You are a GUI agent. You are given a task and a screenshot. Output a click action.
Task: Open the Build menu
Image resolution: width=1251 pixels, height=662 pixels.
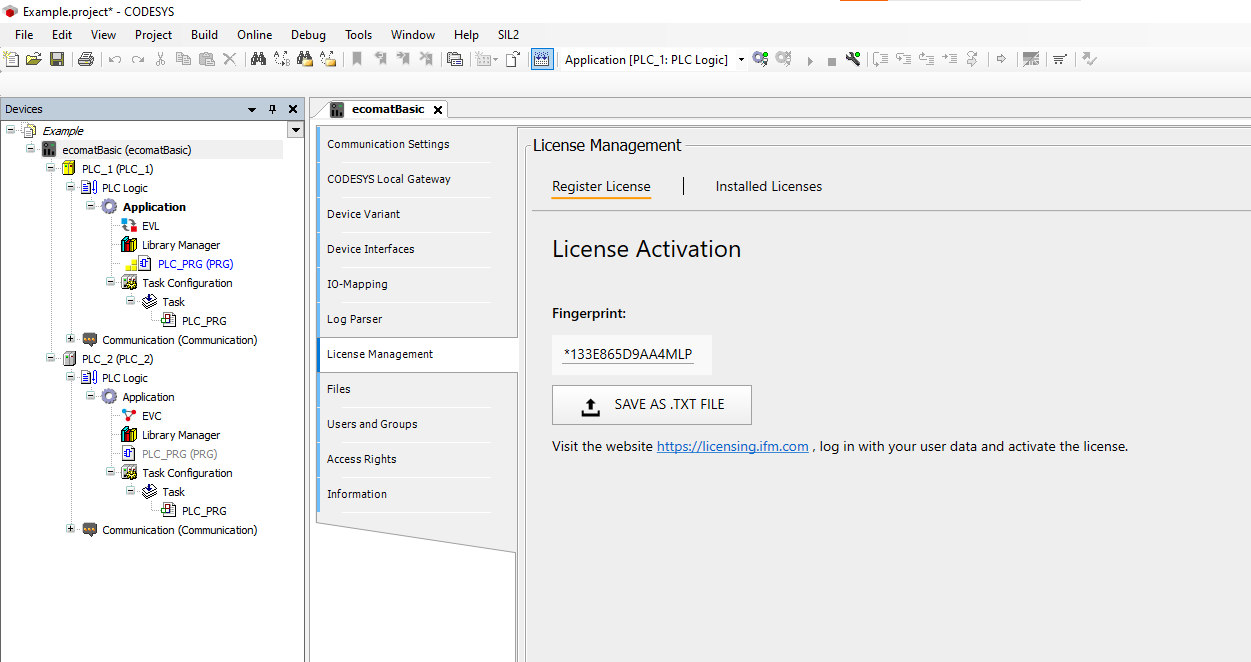pos(204,34)
